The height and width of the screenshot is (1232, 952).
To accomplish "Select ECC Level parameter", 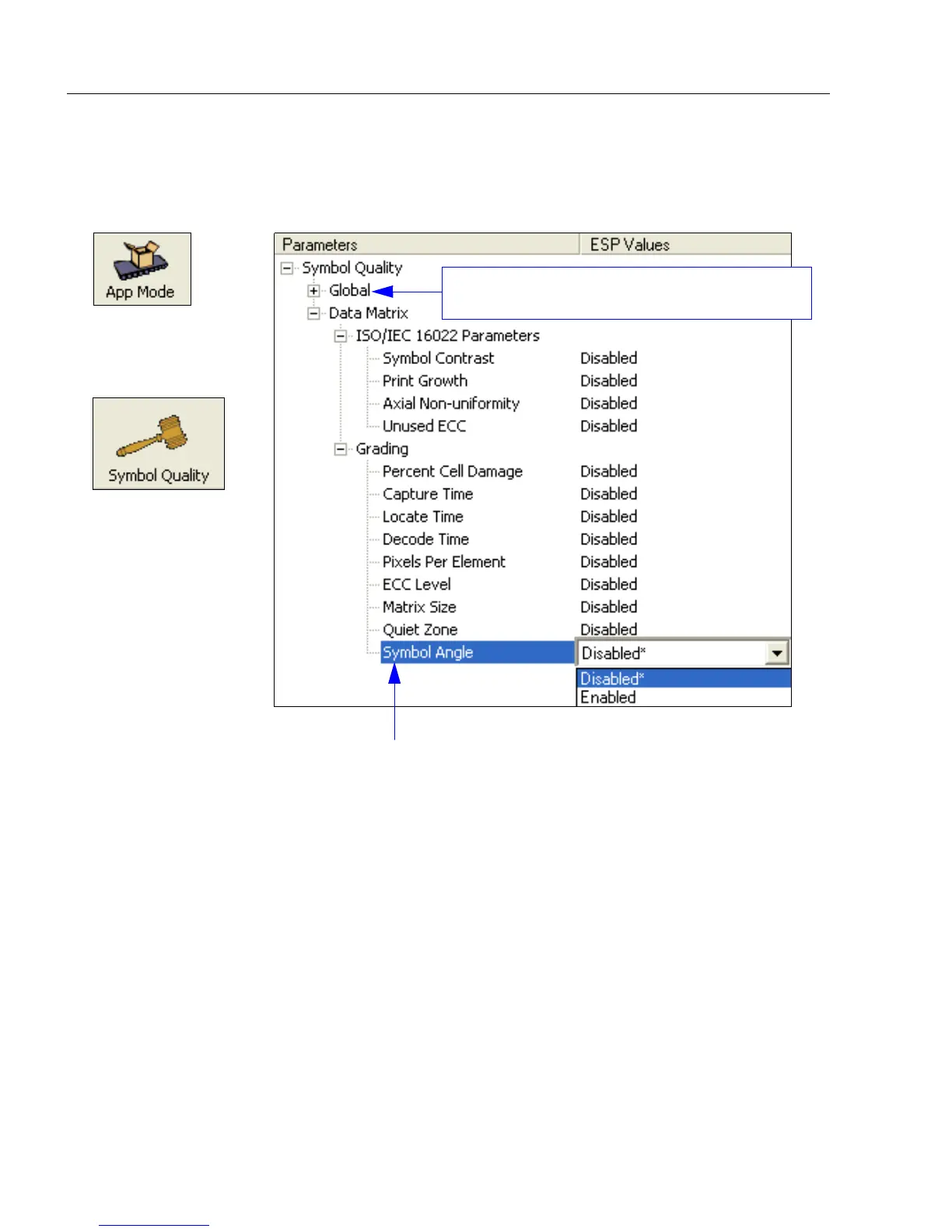I will pyautogui.click(x=416, y=584).
